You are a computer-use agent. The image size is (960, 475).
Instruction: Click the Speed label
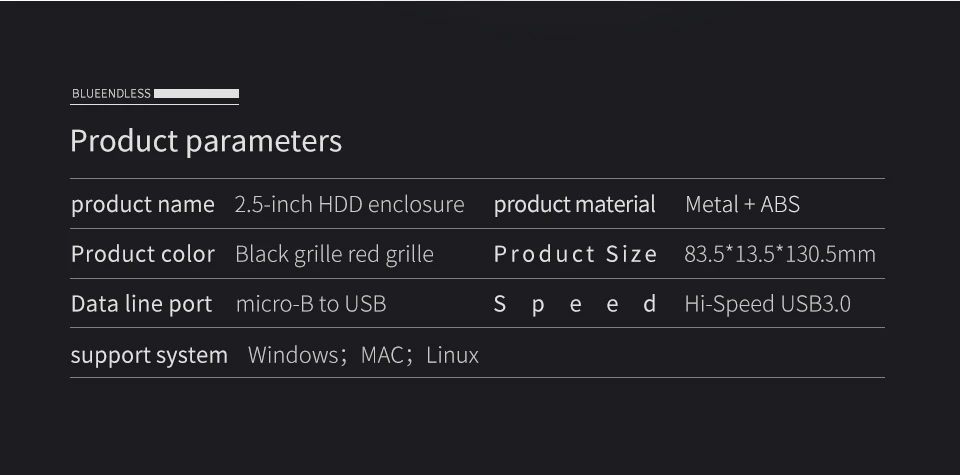click(576, 304)
